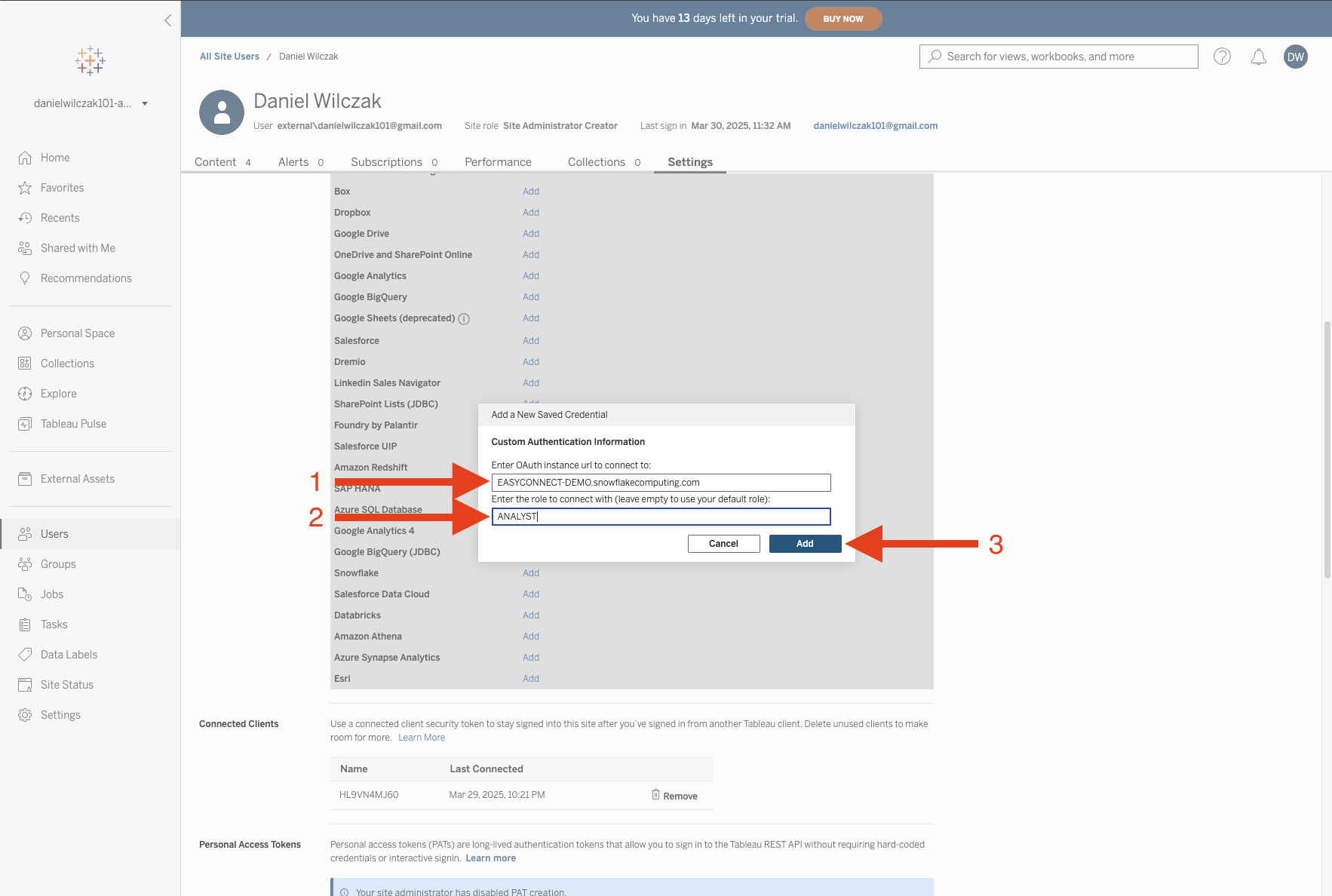Click the All Site Users breadcrumb
1332x896 pixels.
coord(229,57)
